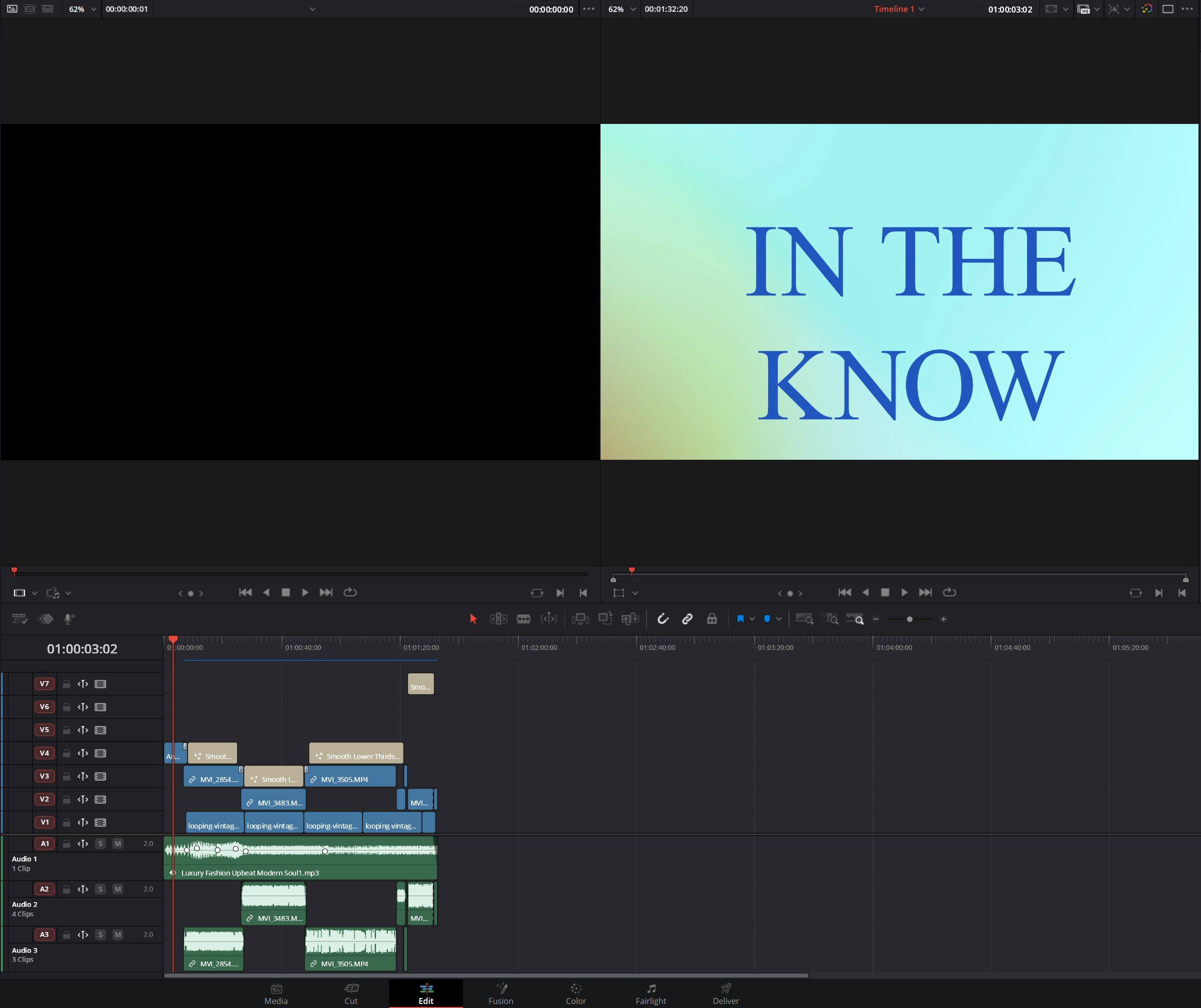Image resolution: width=1201 pixels, height=1008 pixels.
Task: Select Luxury Fashion Upbeat Modern Soul1.mp3 clip
Action: tap(301, 858)
